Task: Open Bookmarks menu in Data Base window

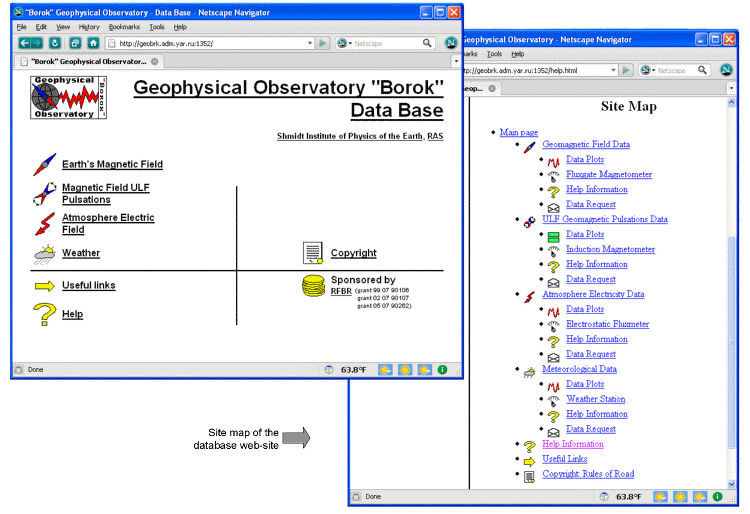Action: click(x=124, y=27)
